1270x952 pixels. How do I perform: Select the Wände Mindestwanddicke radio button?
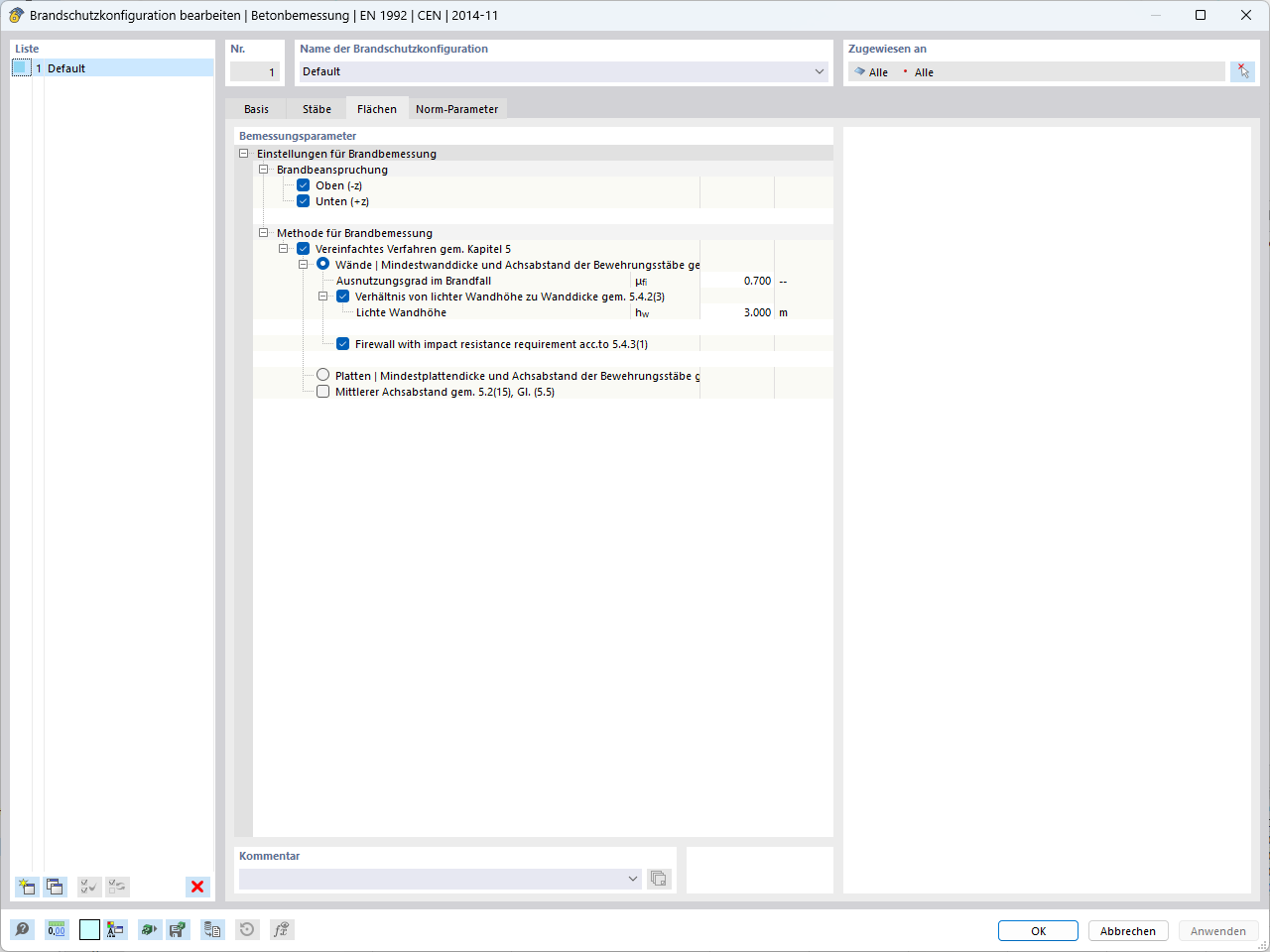323,264
